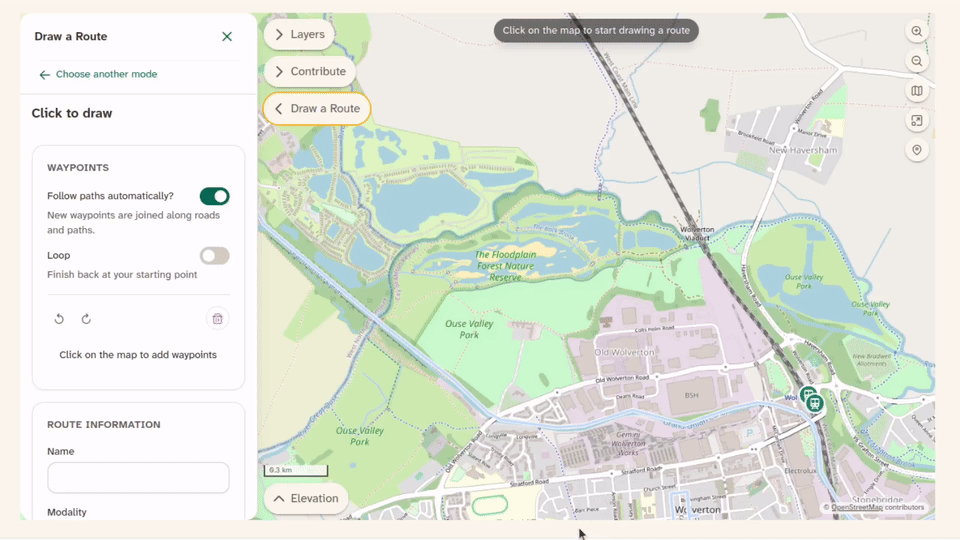Click the WAYPOINTS section heading
Viewport: 960px width, 540px height.
[x=78, y=168]
